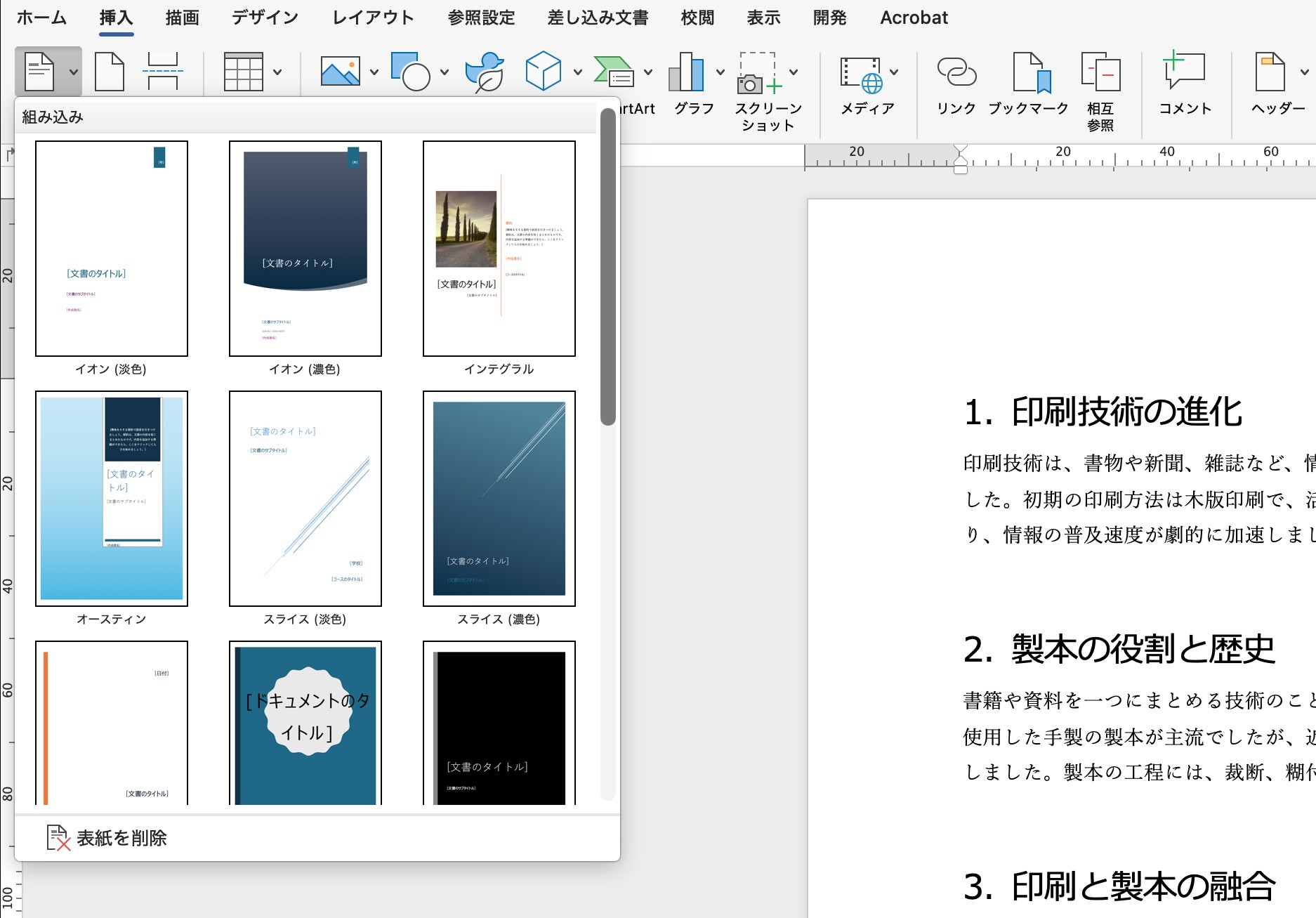The height and width of the screenshot is (918, 1316).
Task: Select the orange-bar cover page thumbnail
Action: pos(112,723)
